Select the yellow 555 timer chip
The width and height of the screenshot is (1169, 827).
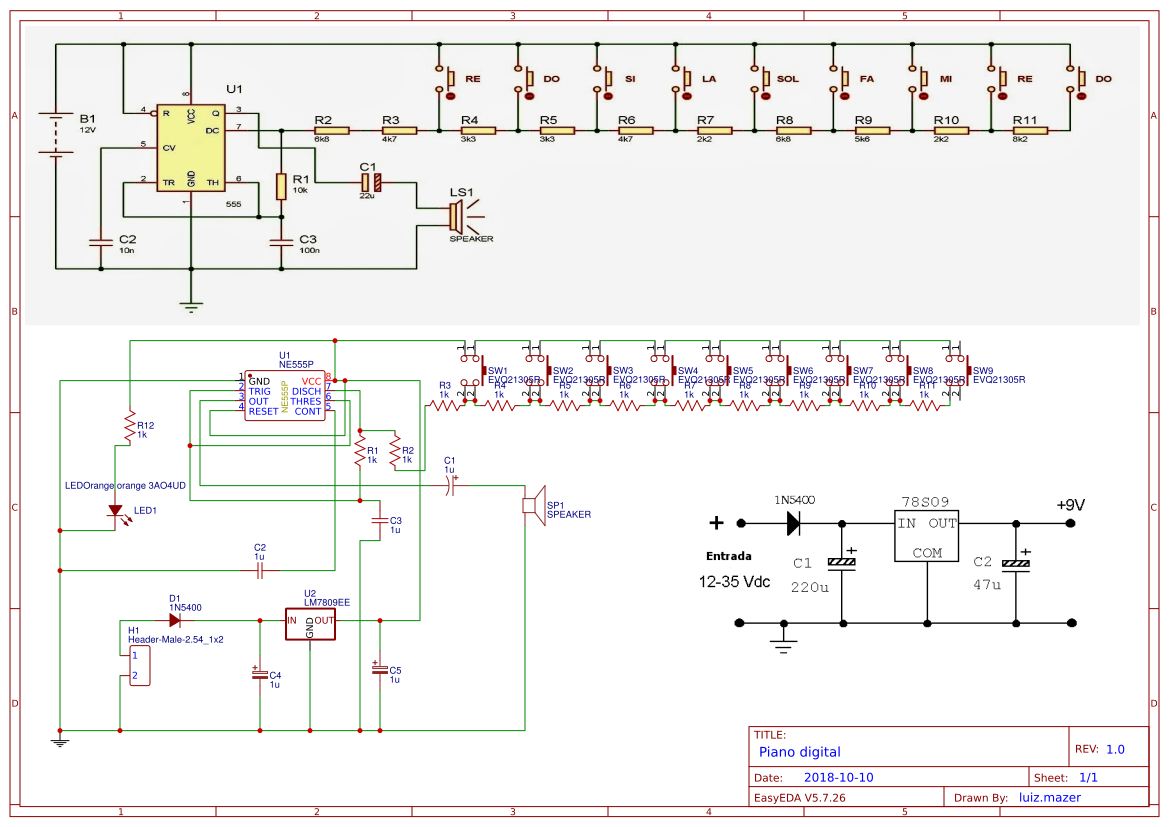190,146
